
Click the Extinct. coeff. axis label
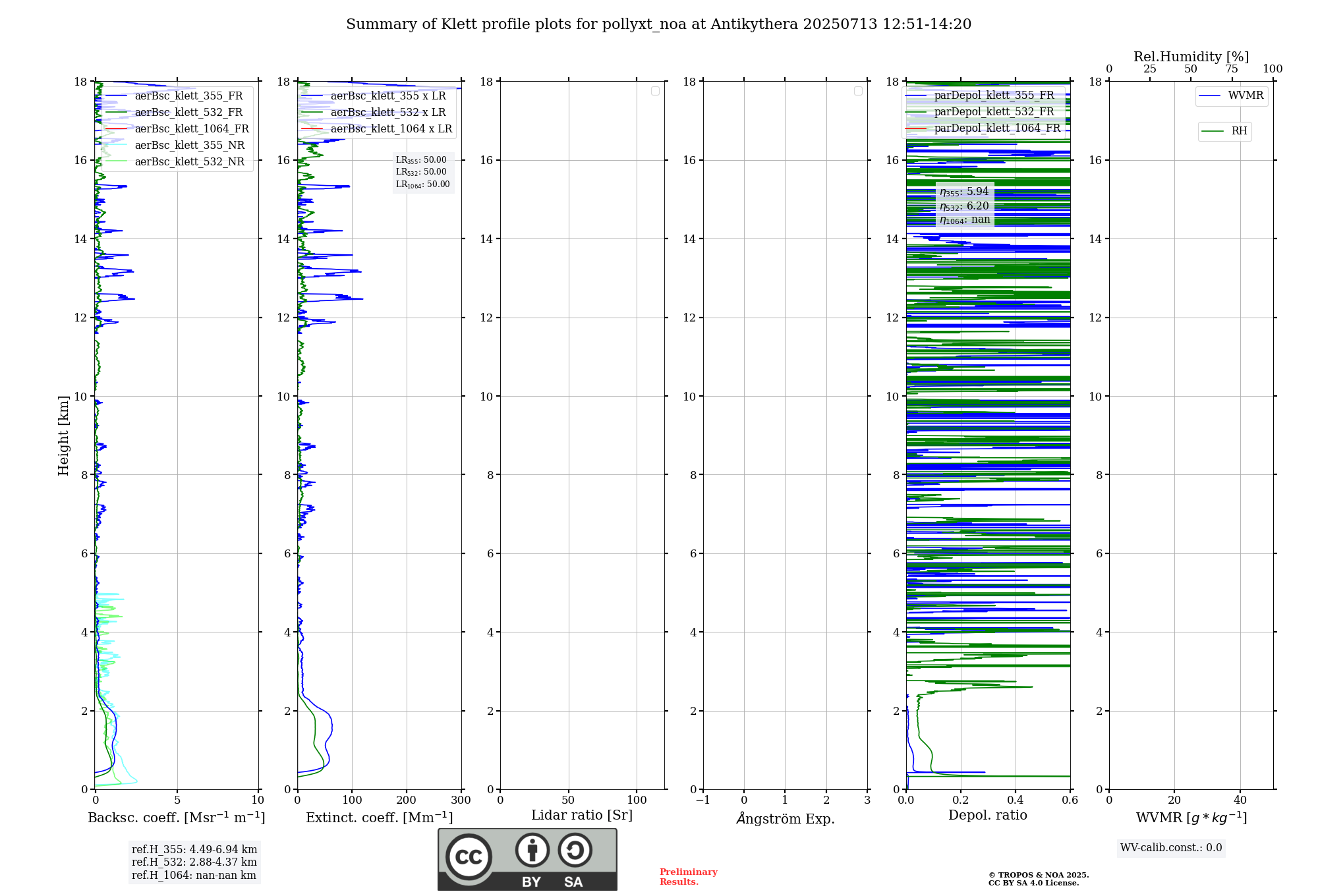380,818
